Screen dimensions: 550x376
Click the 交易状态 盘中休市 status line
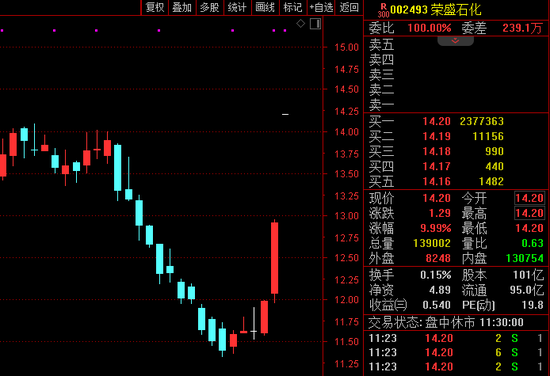(445, 322)
